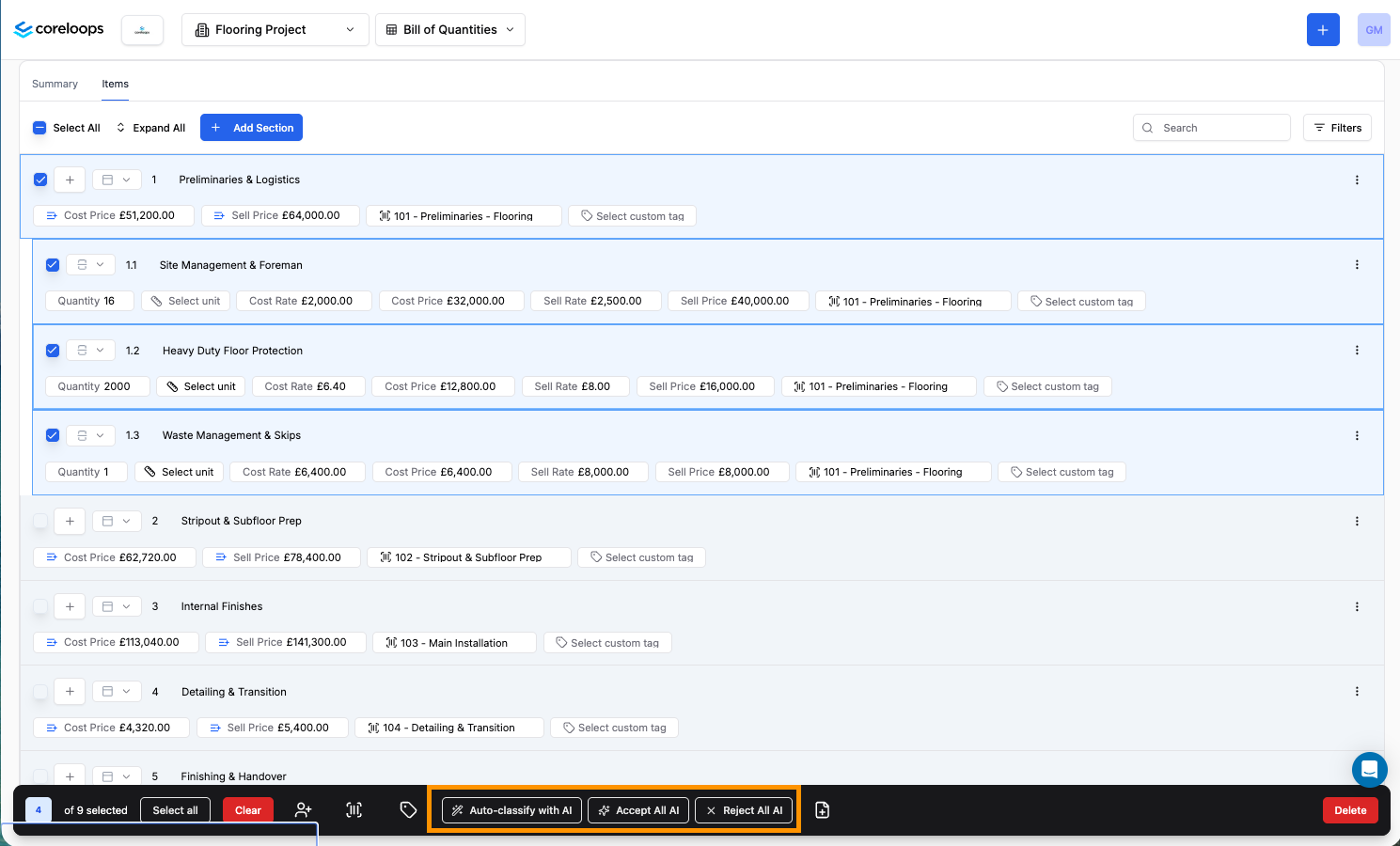Viewport: 1400px width, 846px height.
Task: Click the plus button for Internal Finishes
Action: [x=70, y=606]
